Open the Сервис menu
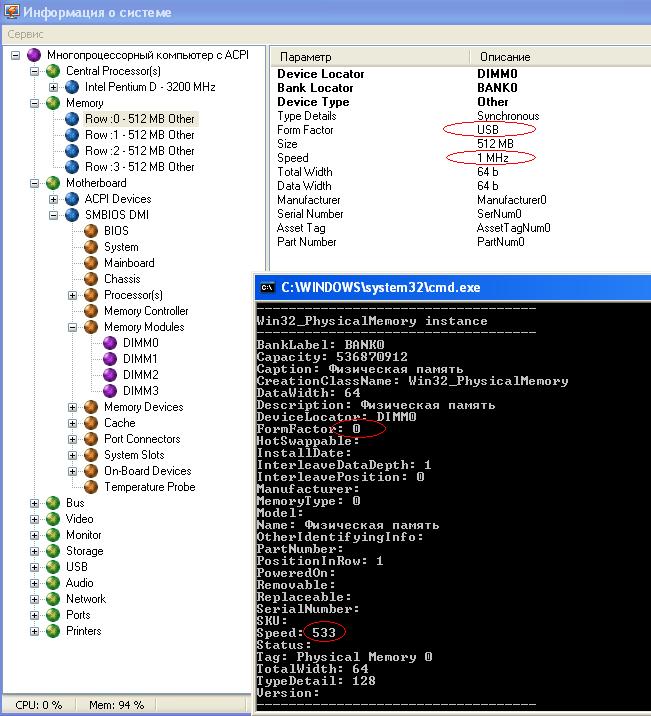Image resolution: width=651 pixels, height=716 pixels. (26, 34)
